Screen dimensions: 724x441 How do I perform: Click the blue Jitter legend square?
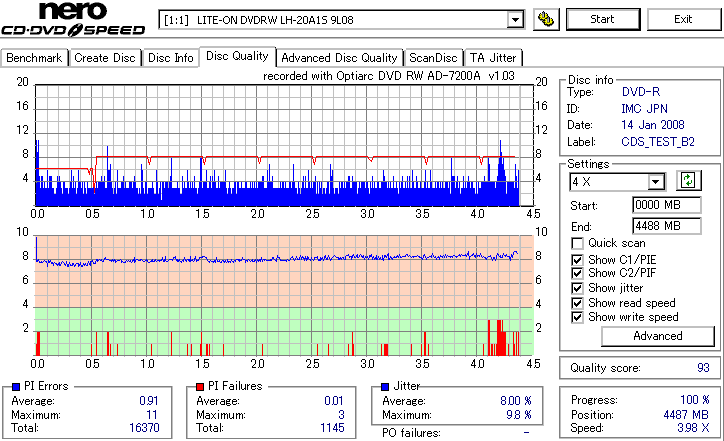pos(385,387)
